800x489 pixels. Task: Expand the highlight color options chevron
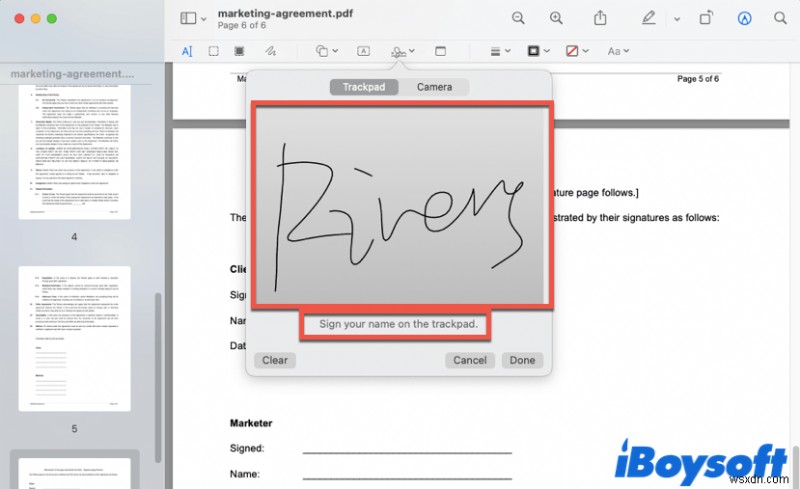pyautogui.click(x=677, y=19)
